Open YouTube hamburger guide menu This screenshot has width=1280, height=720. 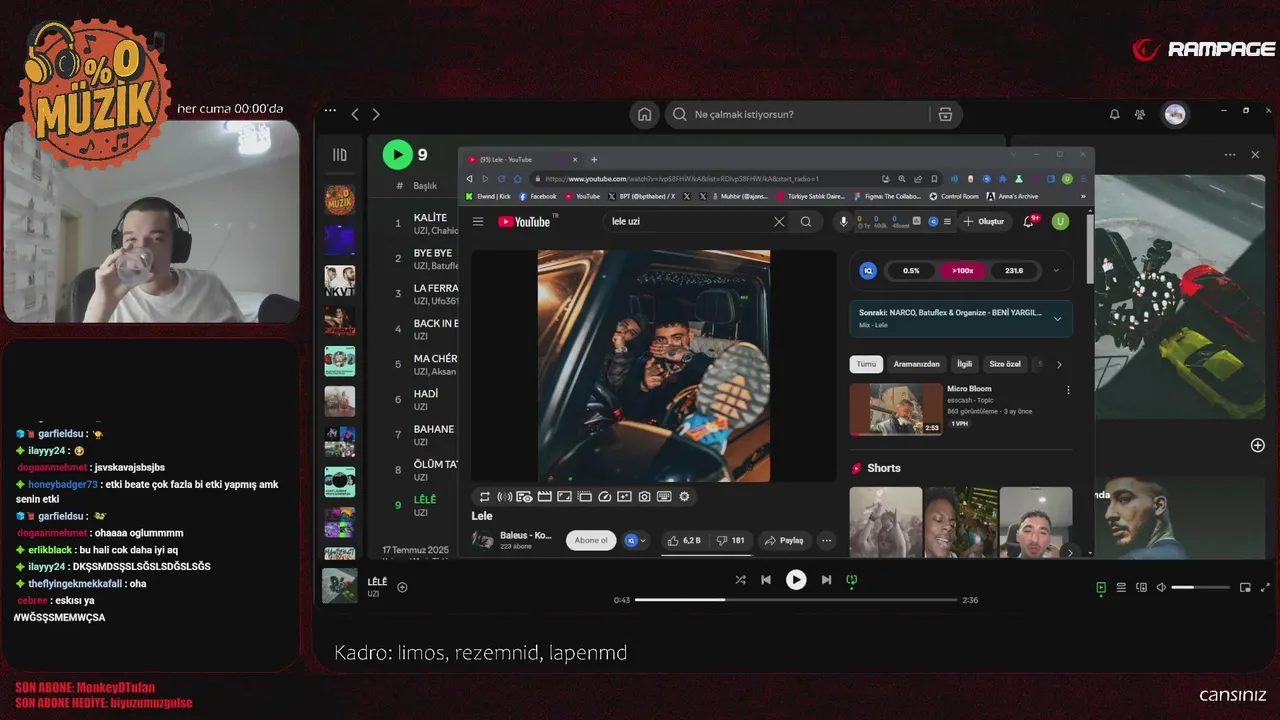pyautogui.click(x=478, y=222)
